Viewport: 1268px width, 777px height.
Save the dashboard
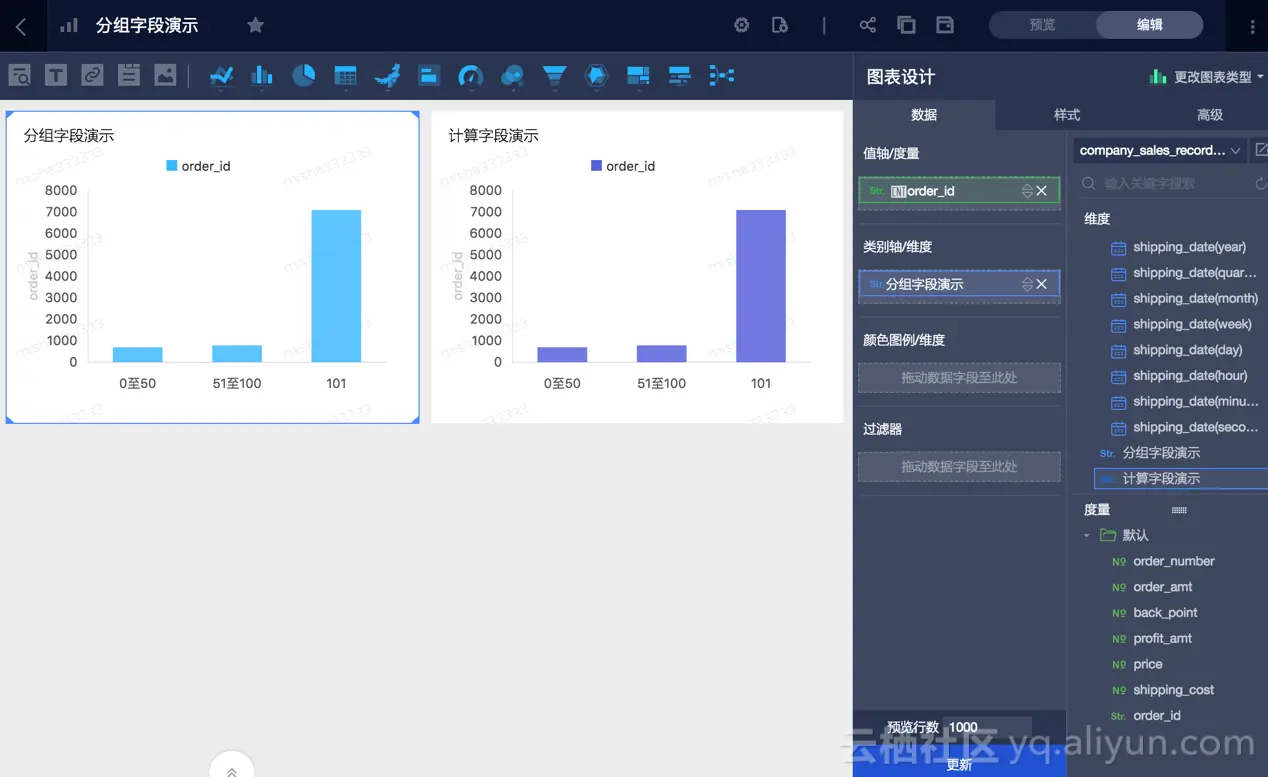[x=944, y=25]
